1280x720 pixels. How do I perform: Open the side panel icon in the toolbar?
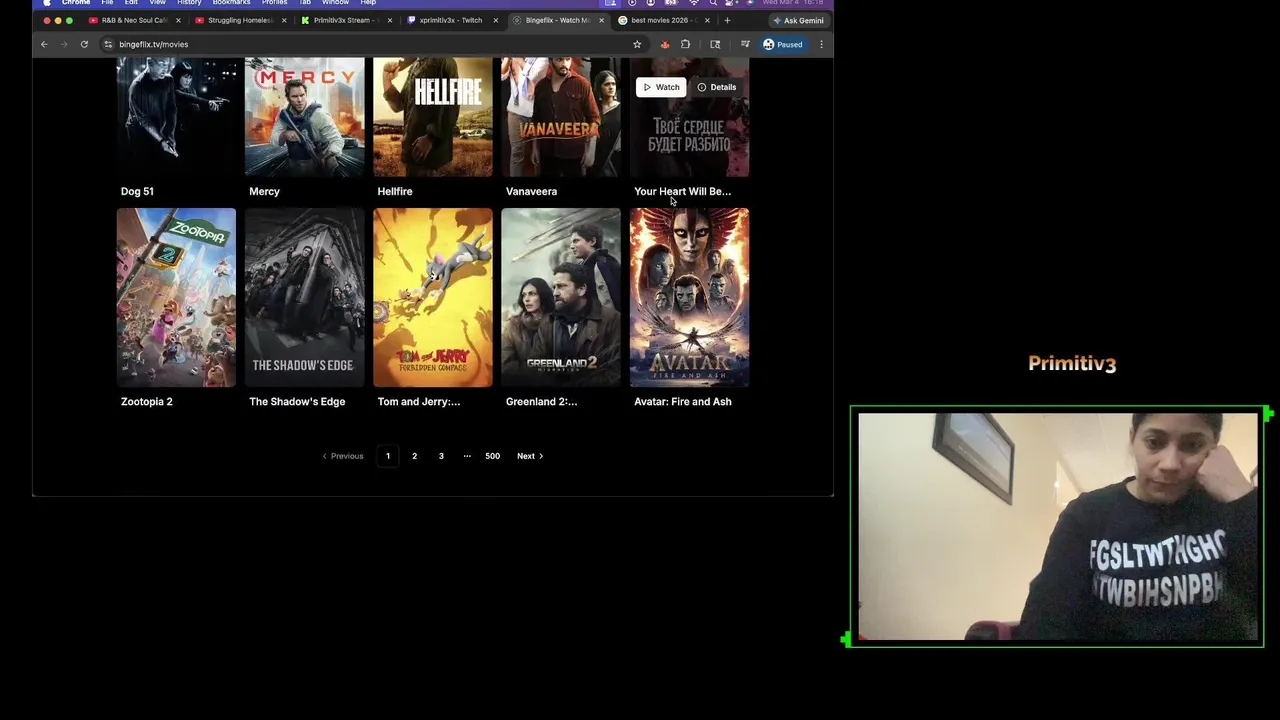[715, 44]
